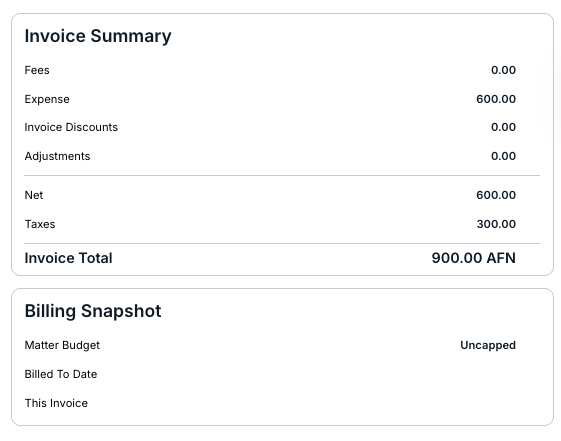The height and width of the screenshot is (441, 561).
Task: Click the Invoice Summary heading
Action: (98, 36)
